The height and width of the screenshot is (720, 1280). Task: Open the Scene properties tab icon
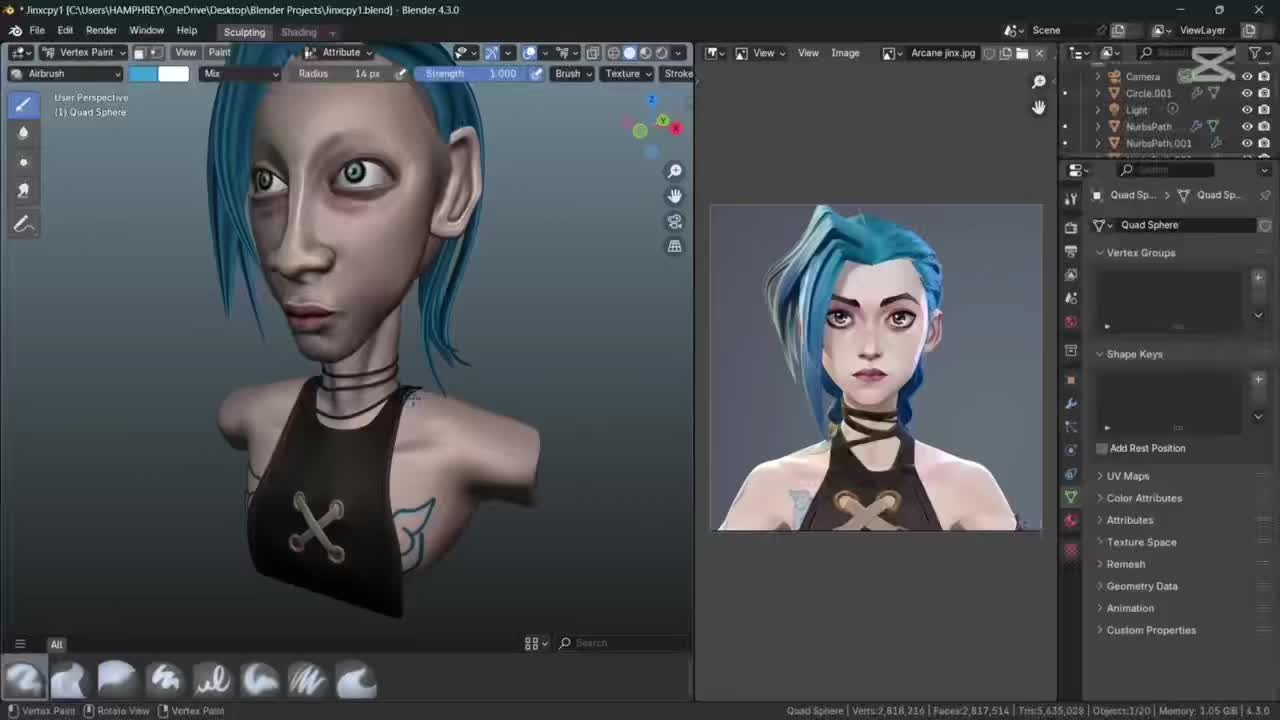click(1071, 298)
